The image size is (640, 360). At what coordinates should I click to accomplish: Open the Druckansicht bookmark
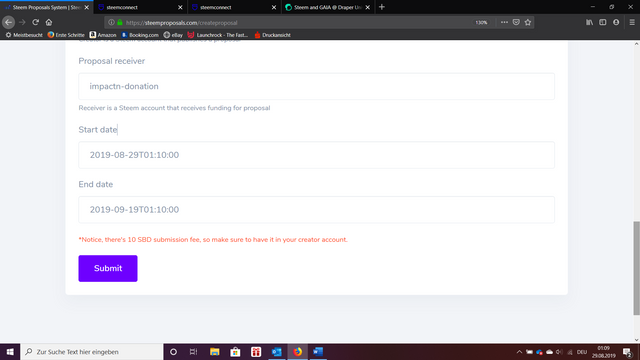(272, 35)
